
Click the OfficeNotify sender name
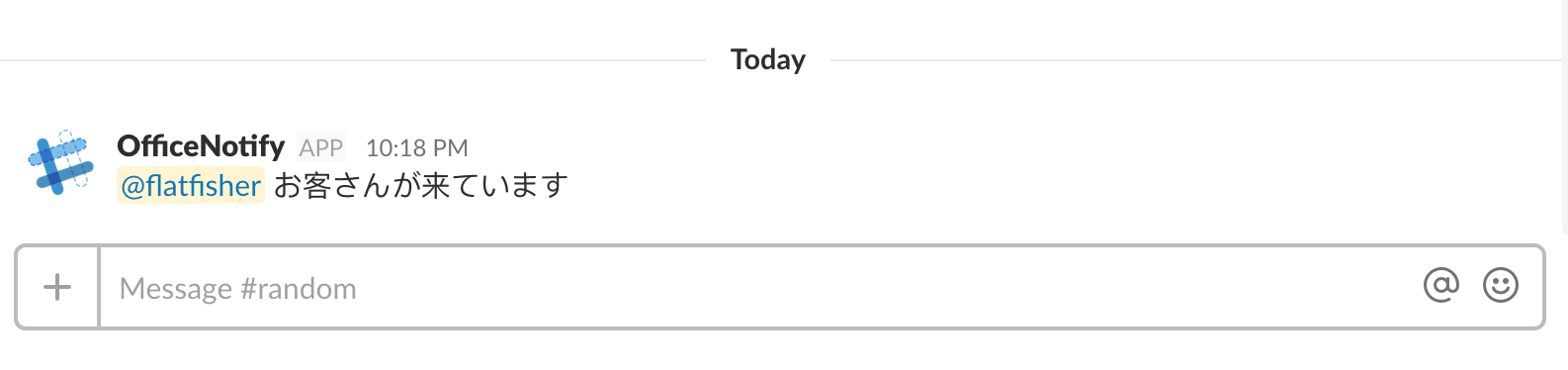201,146
